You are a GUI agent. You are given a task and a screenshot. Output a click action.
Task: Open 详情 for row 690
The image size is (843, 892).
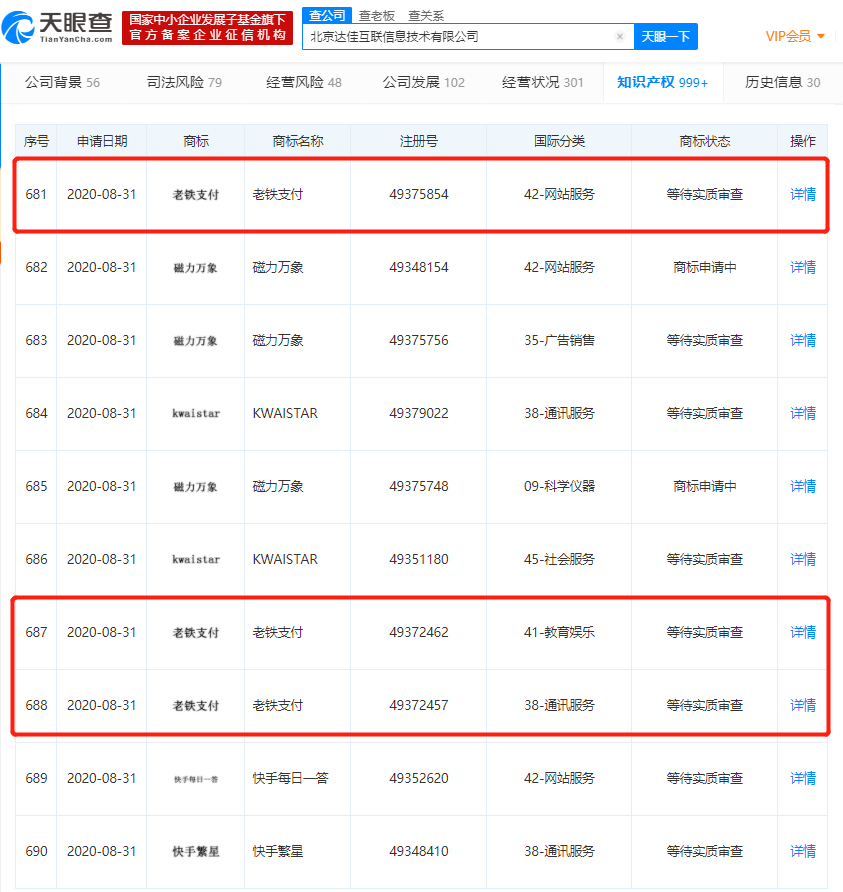point(803,851)
